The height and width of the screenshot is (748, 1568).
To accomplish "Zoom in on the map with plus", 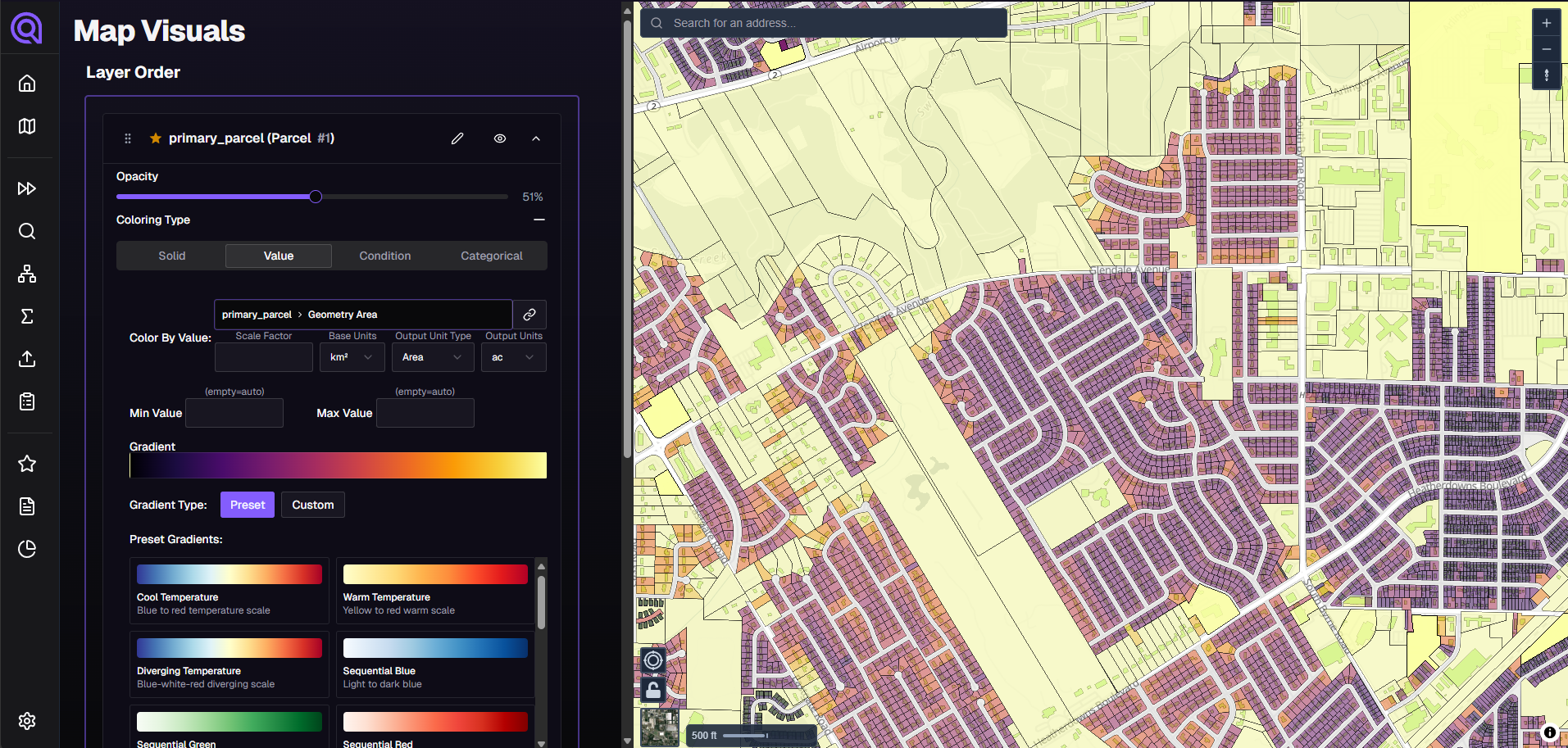I will 1546,23.
